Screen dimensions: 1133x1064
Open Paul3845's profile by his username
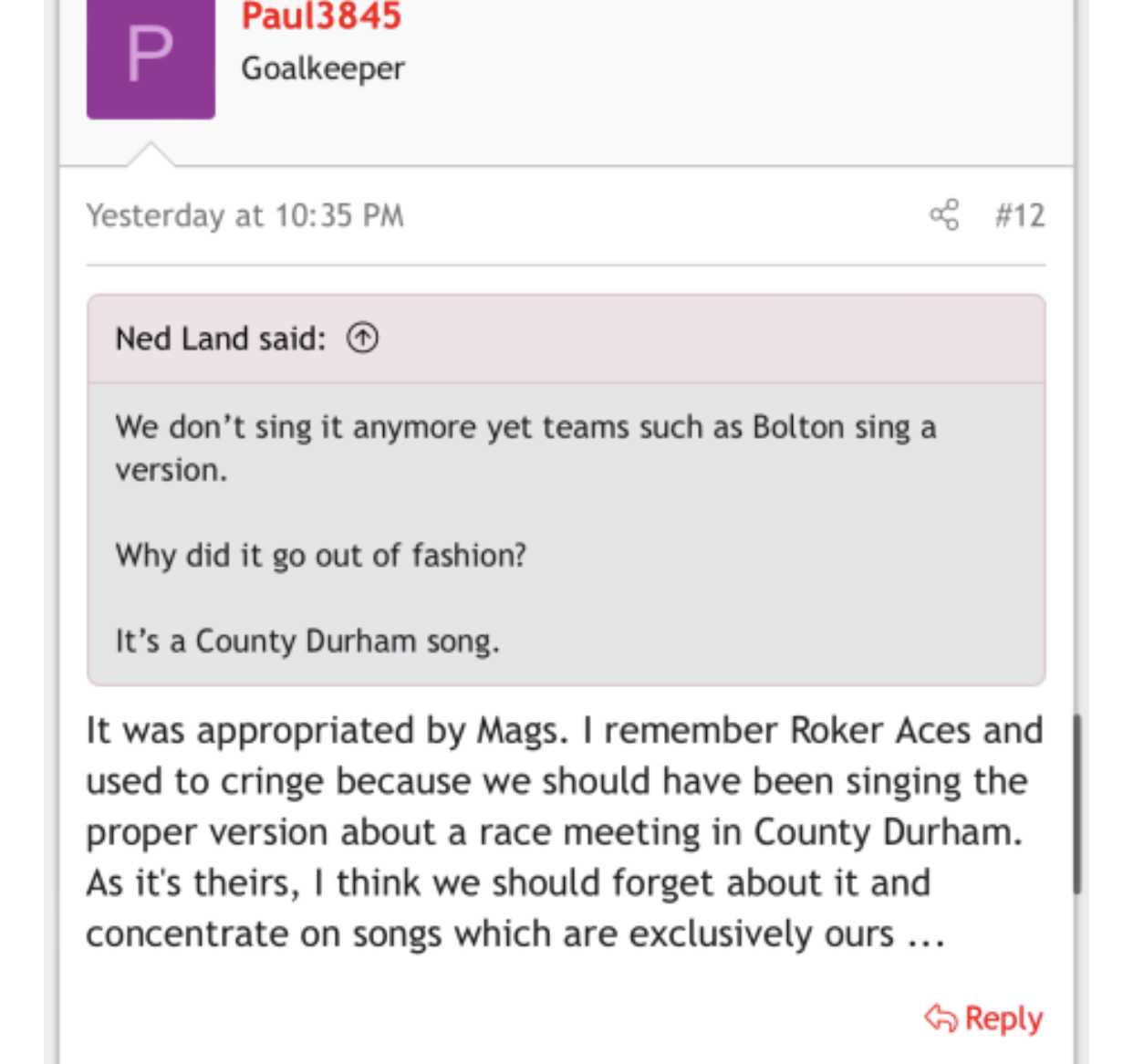click(x=321, y=16)
